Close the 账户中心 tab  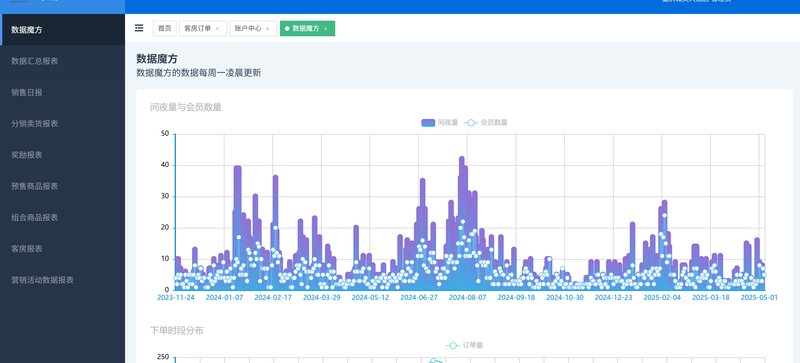point(268,29)
